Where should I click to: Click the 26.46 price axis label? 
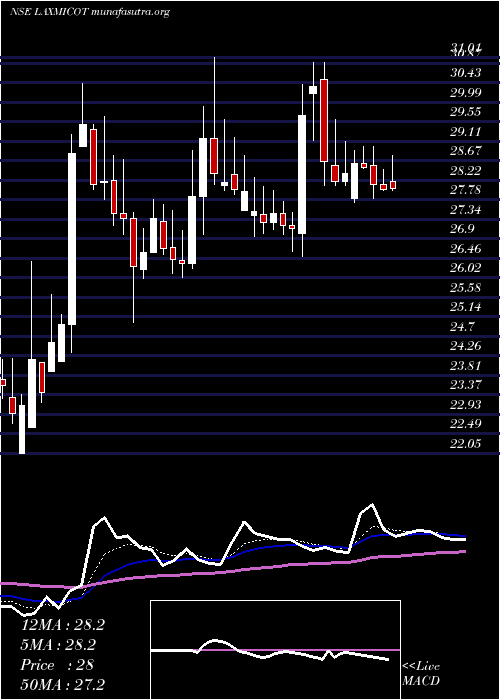point(467,249)
